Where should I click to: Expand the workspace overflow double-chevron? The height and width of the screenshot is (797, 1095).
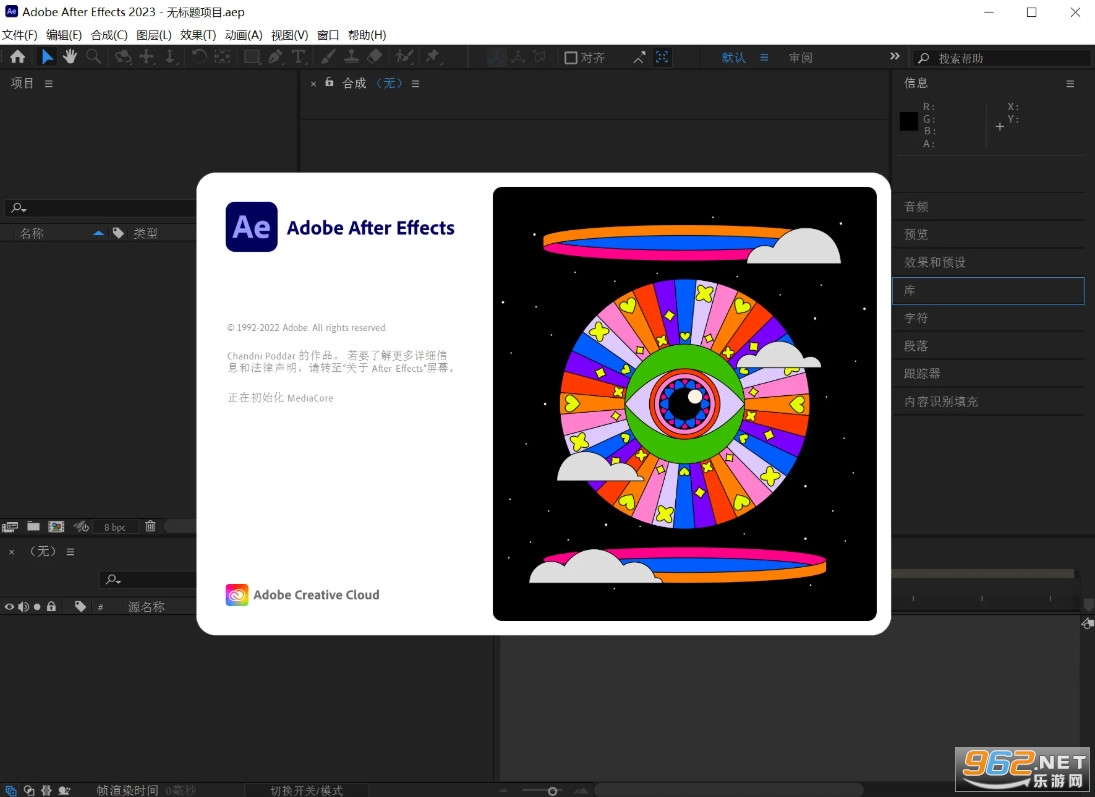(895, 57)
